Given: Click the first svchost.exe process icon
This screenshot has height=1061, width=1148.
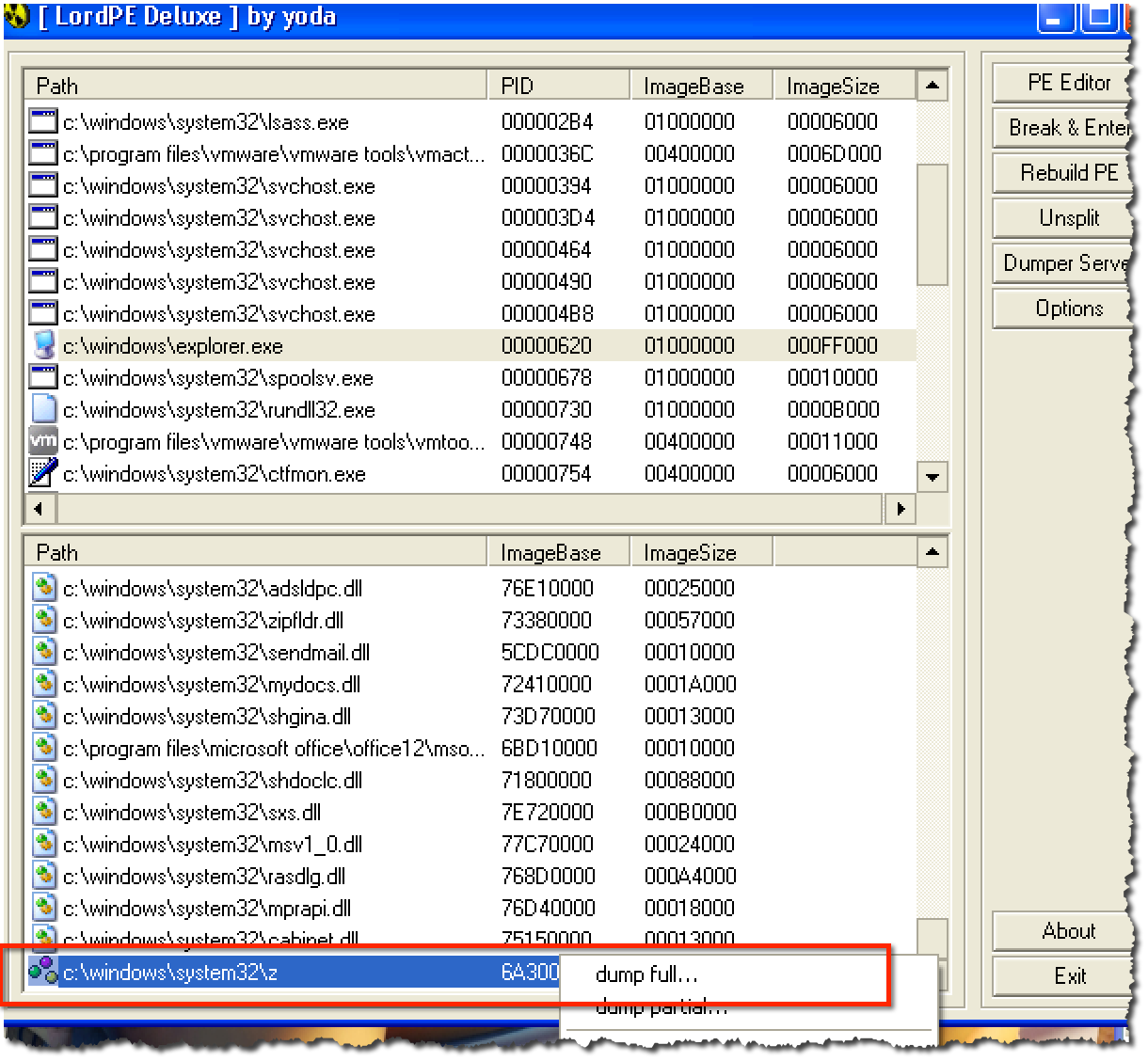Looking at the screenshot, I should pos(41,185).
